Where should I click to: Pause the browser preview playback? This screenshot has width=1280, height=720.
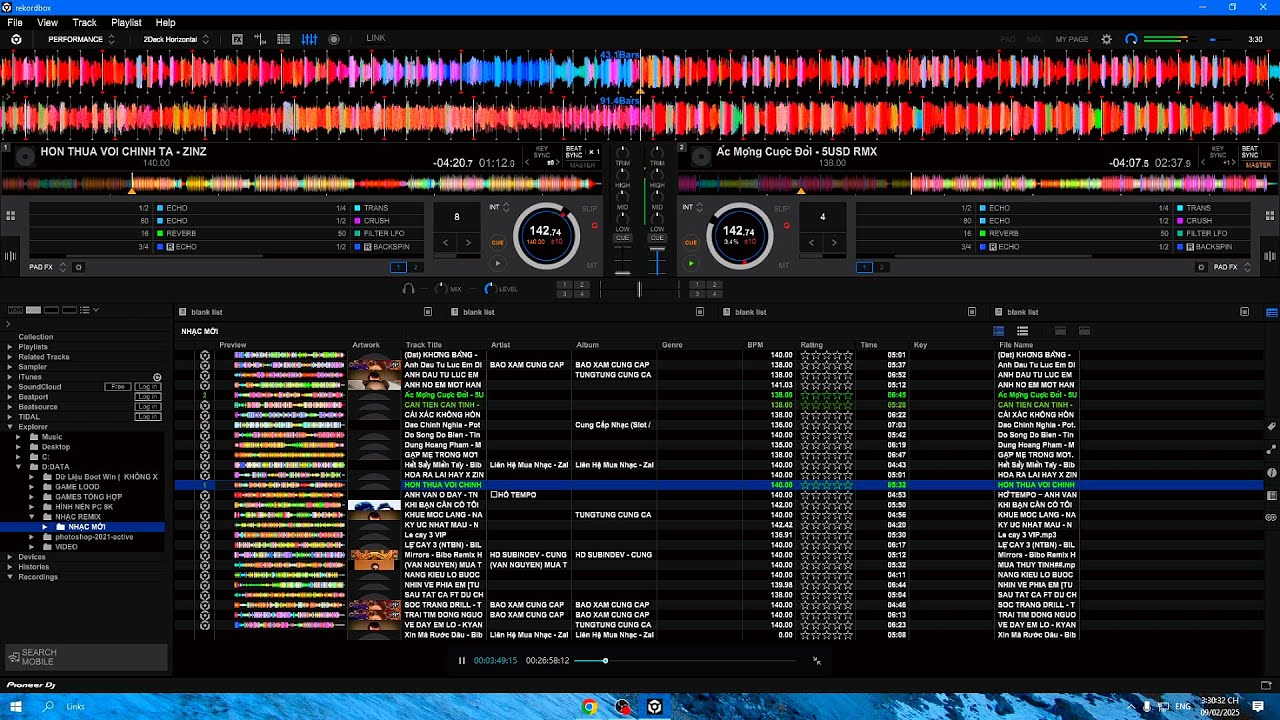(461, 660)
